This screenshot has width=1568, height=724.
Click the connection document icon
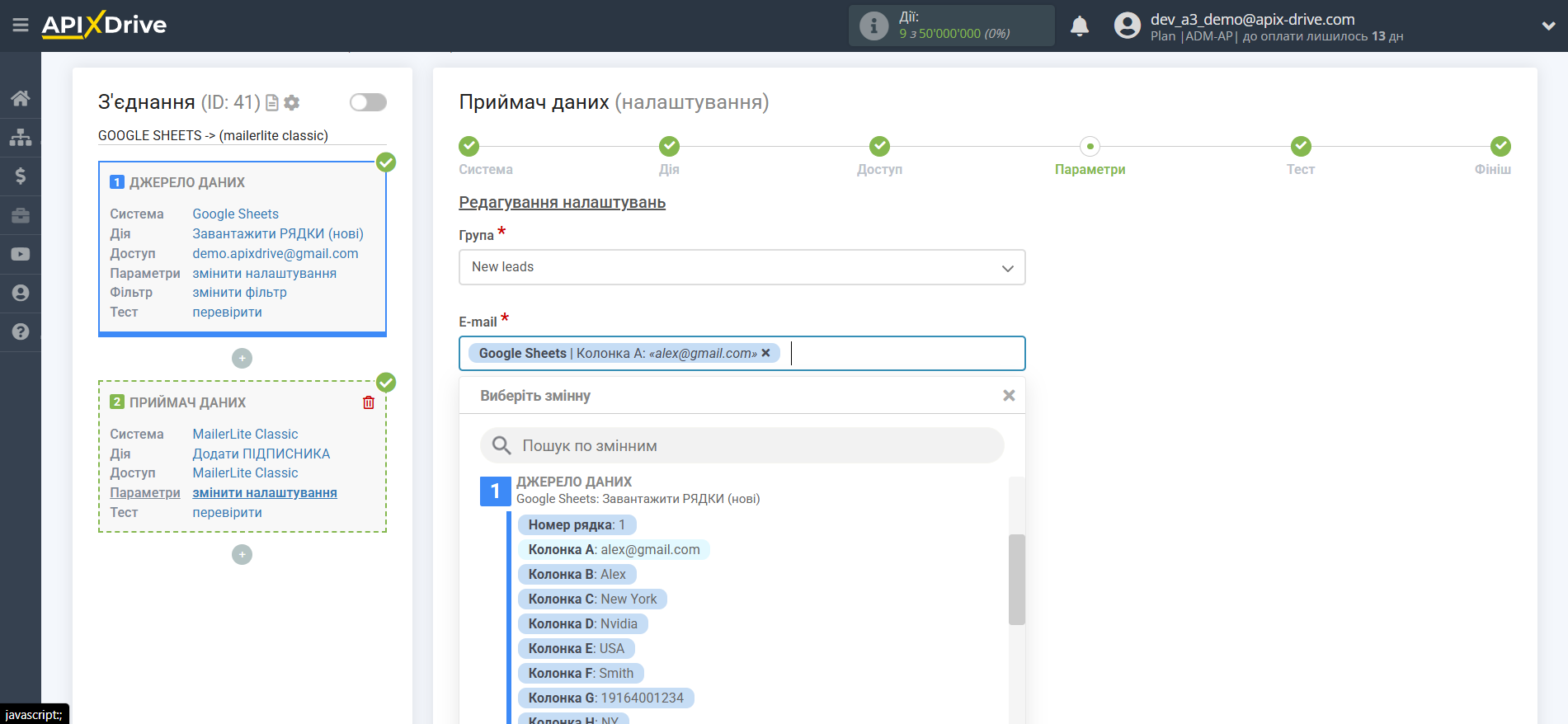[x=272, y=102]
